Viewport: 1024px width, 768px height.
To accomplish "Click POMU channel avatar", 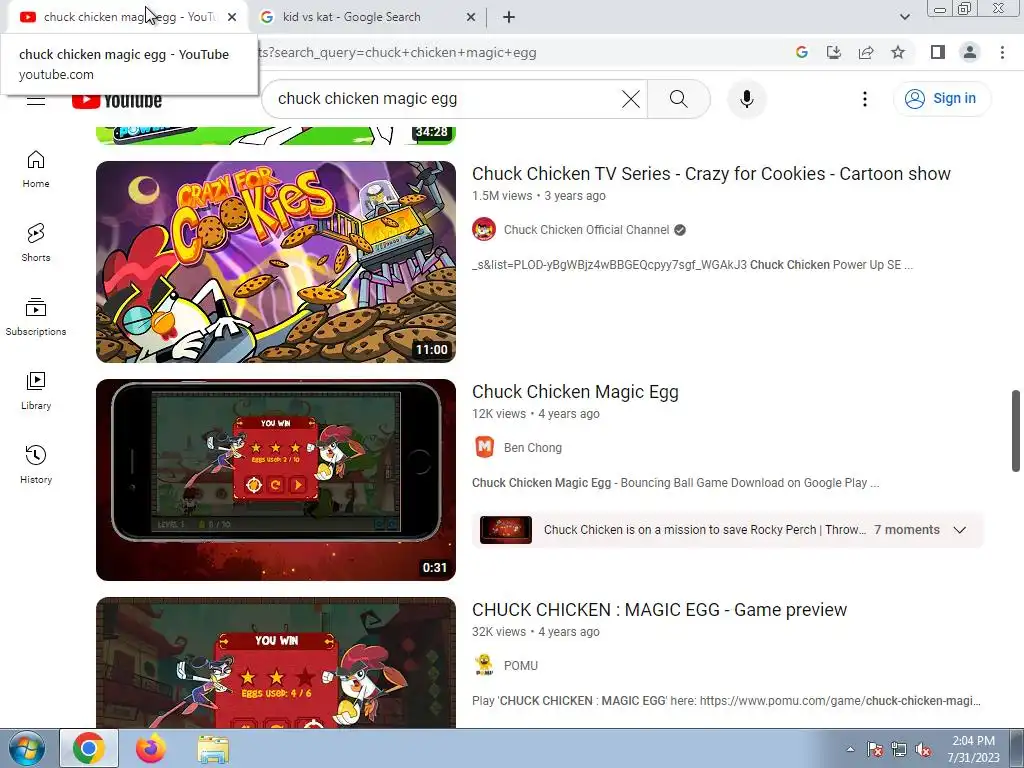I will click(x=484, y=665).
